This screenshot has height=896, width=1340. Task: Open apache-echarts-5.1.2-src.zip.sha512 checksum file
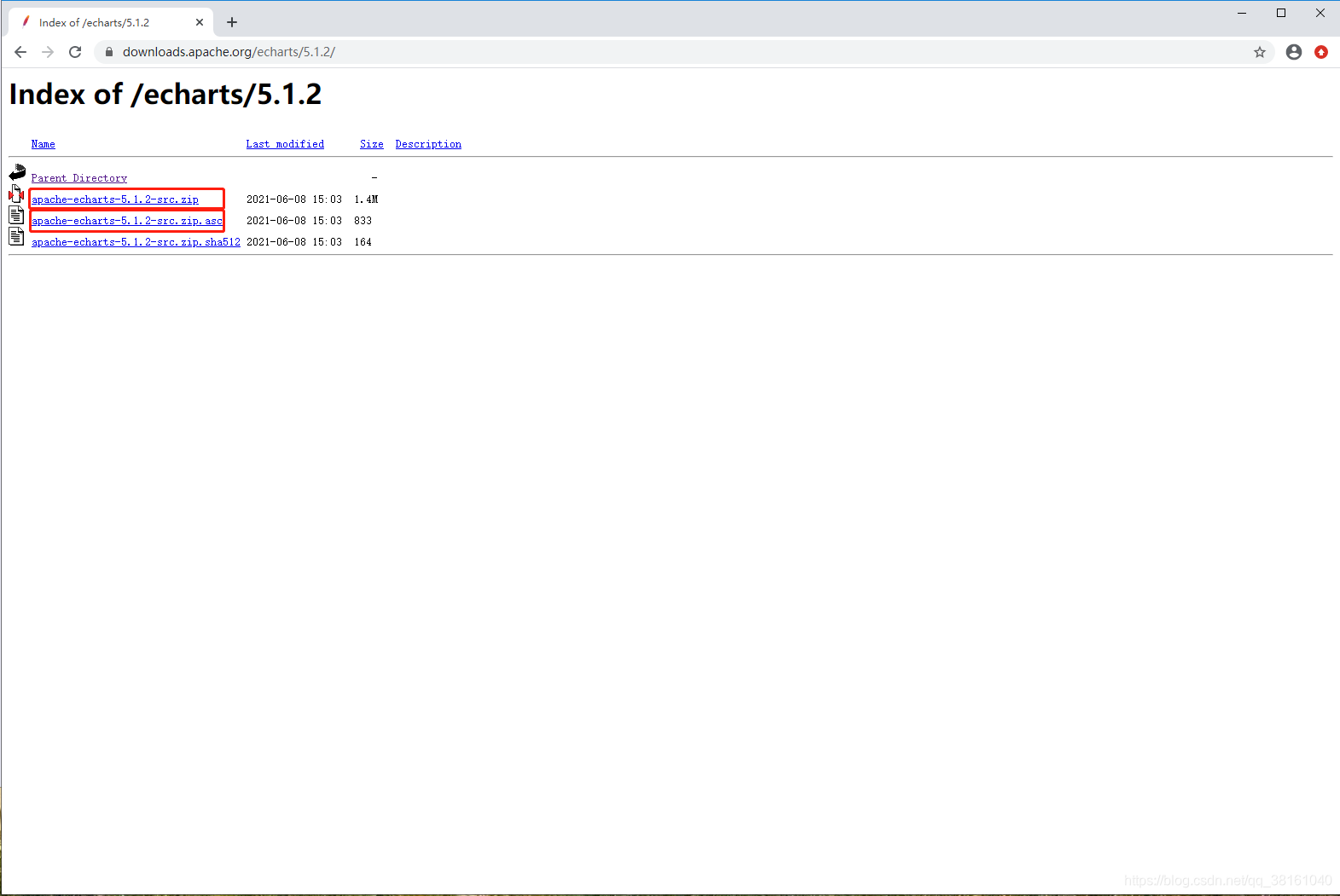click(x=136, y=242)
